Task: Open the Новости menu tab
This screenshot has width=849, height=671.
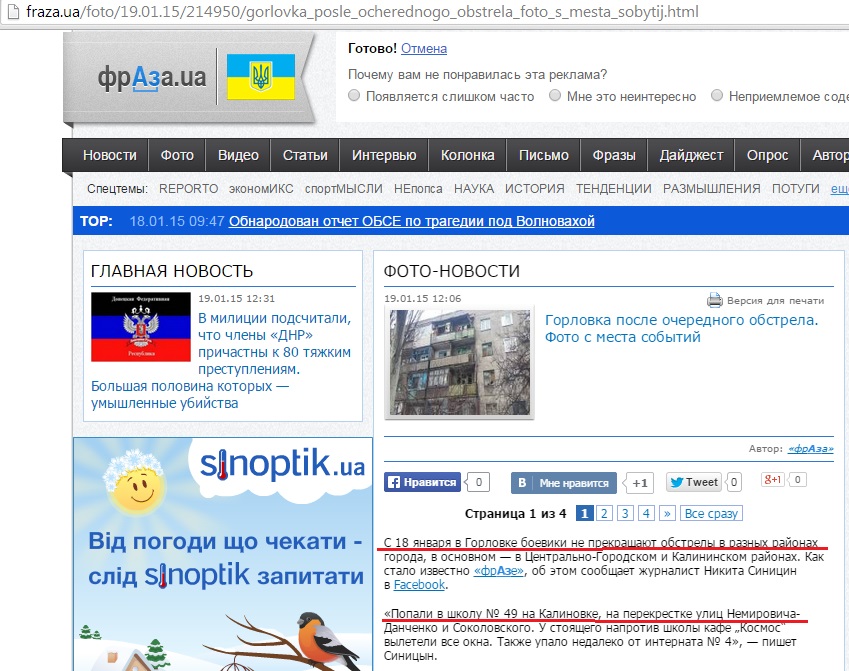Action: tap(110, 155)
